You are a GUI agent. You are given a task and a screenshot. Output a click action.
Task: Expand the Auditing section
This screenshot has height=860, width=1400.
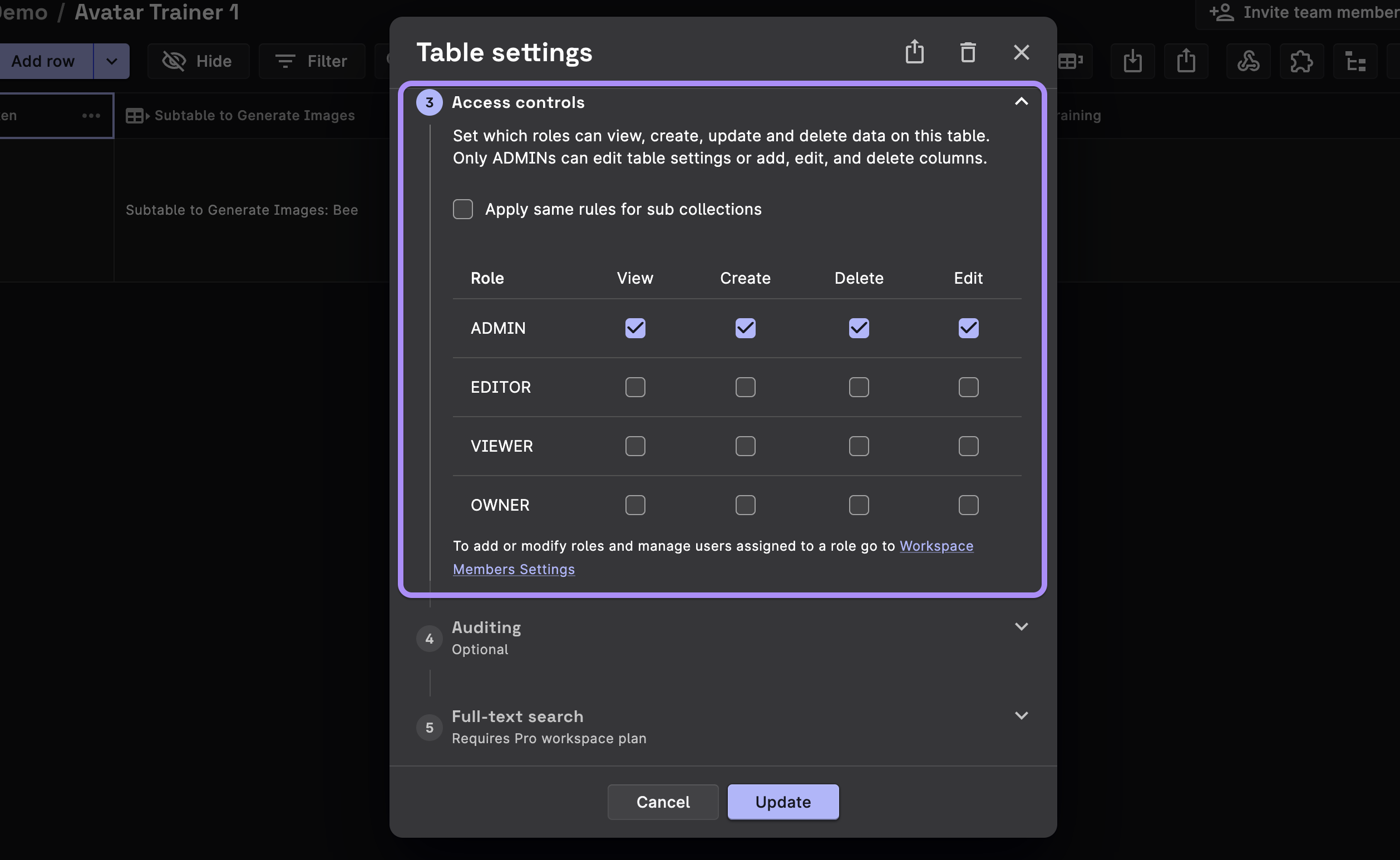pos(1021,627)
